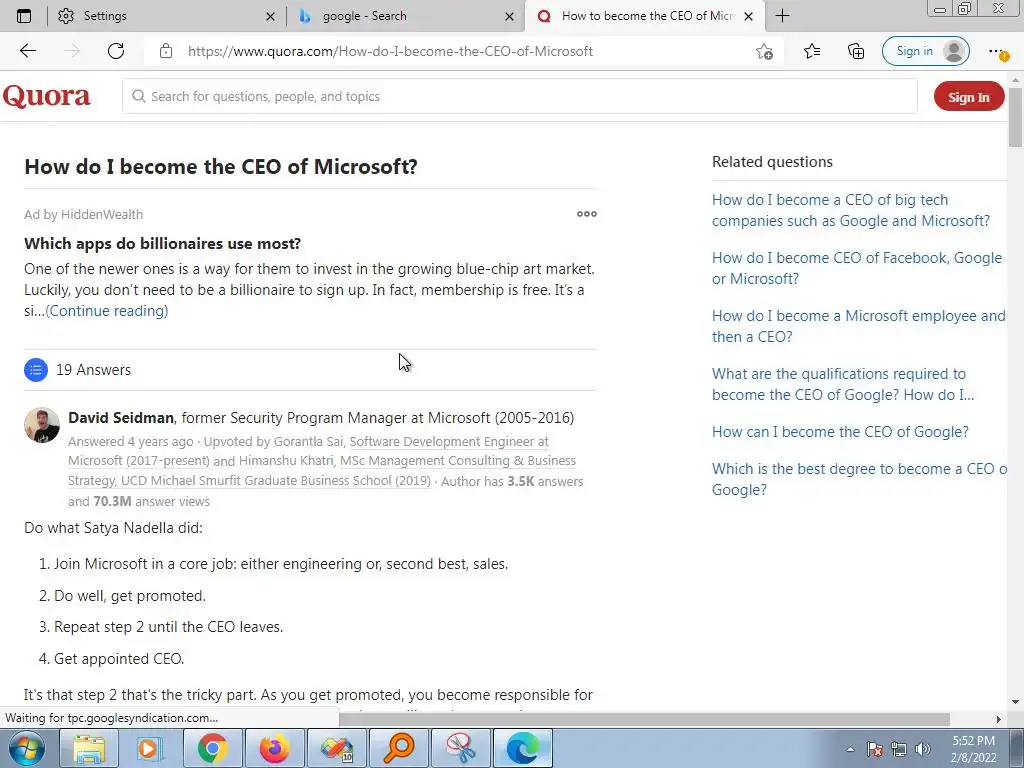Click the Ad by HiddenWealth label

click(84, 214)
